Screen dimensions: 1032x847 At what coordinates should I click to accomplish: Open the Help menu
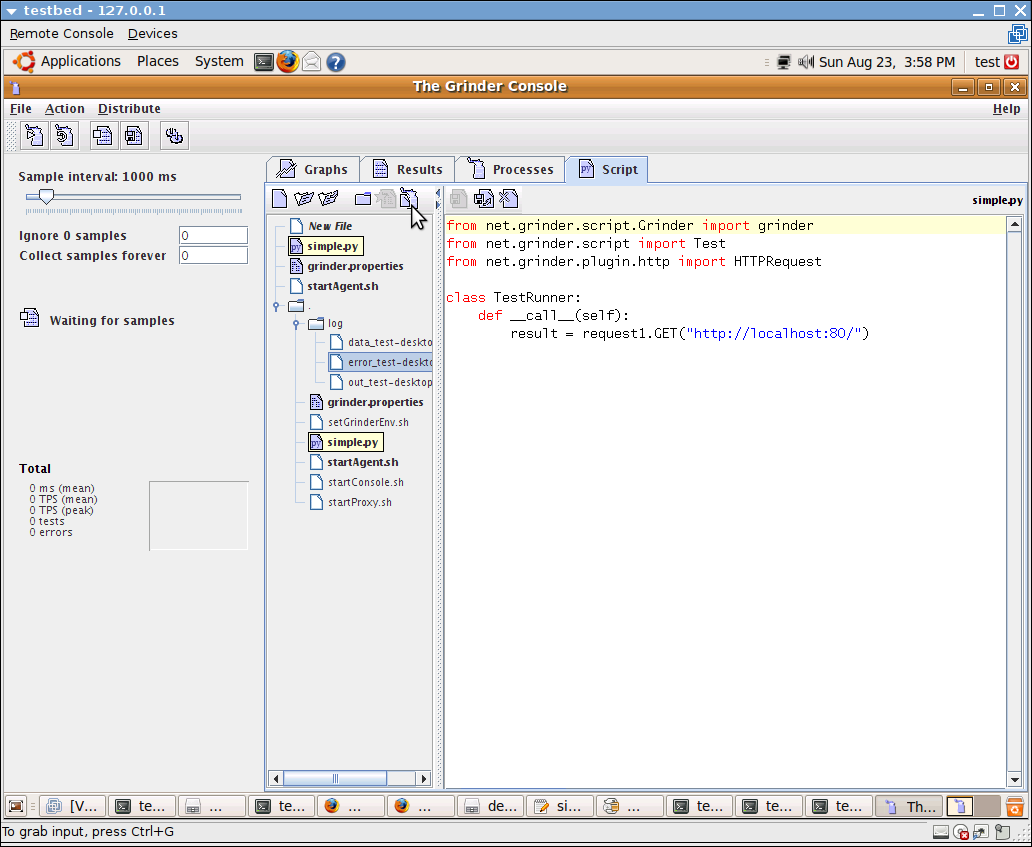[x=1006, y=109]
